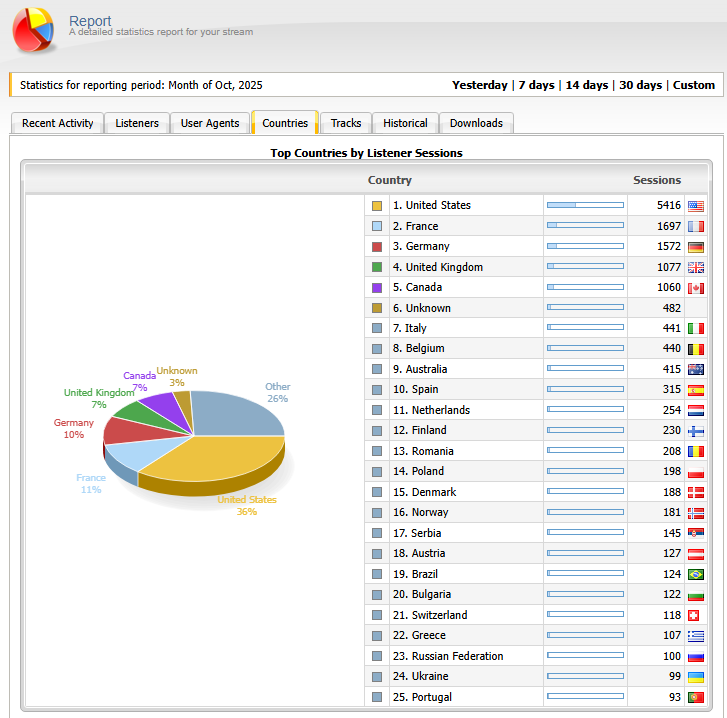Select the Yesterday reporting period
The image size is (727, 718).
(479, 85)
